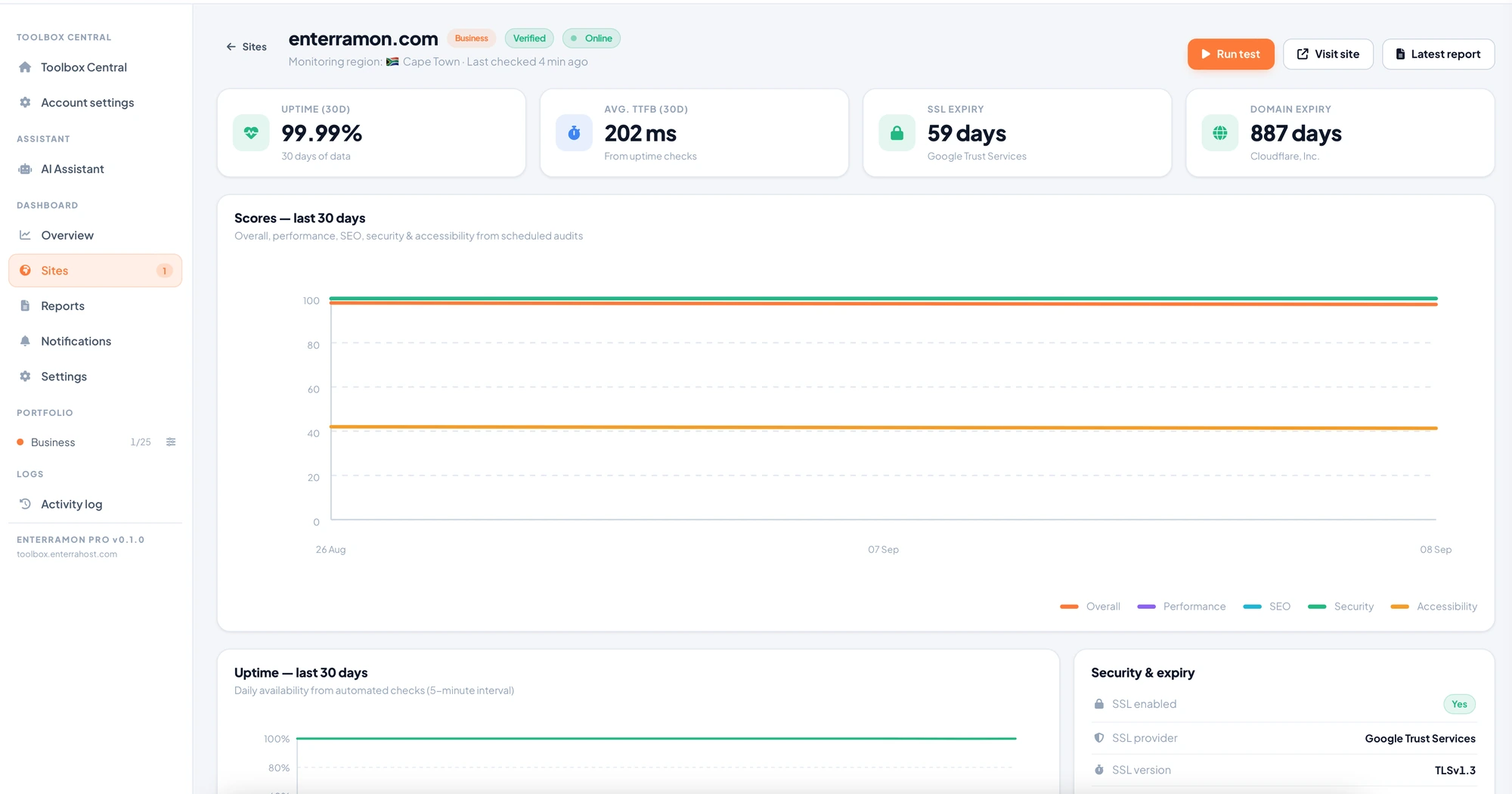Click the Overview chart icon

(25, 235)
